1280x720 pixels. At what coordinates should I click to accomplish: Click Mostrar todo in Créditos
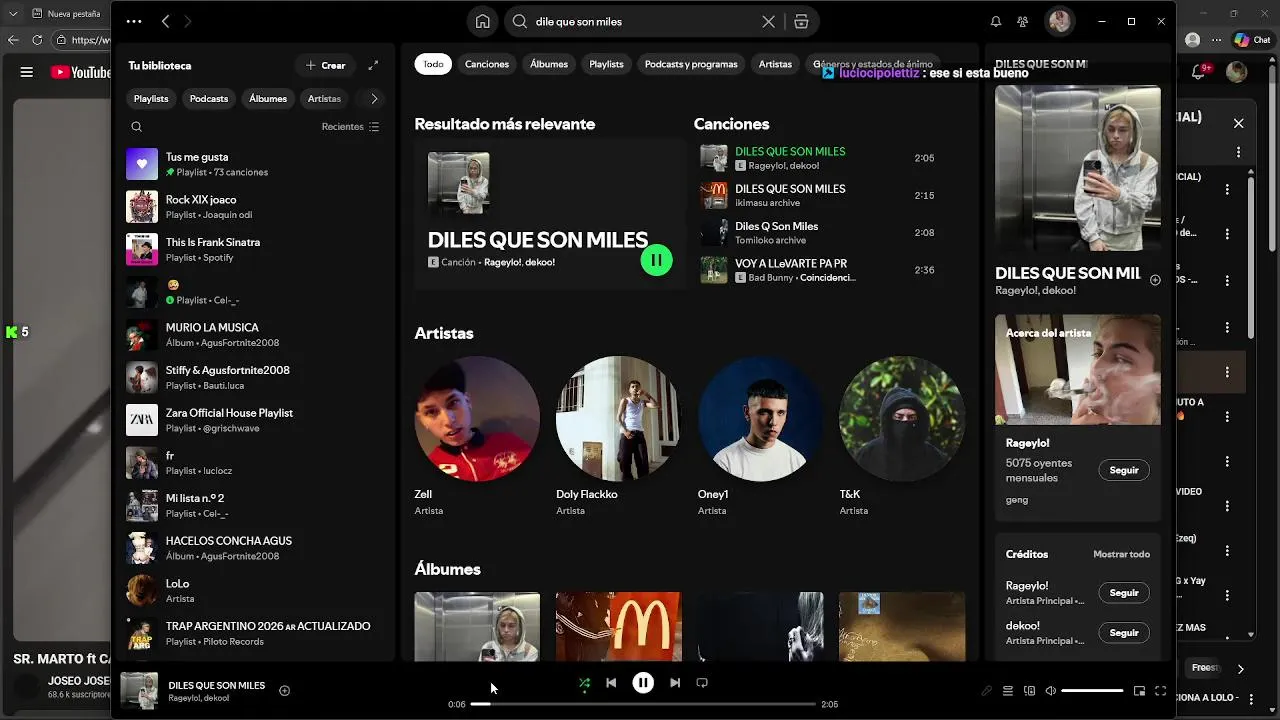(1121, 554)
